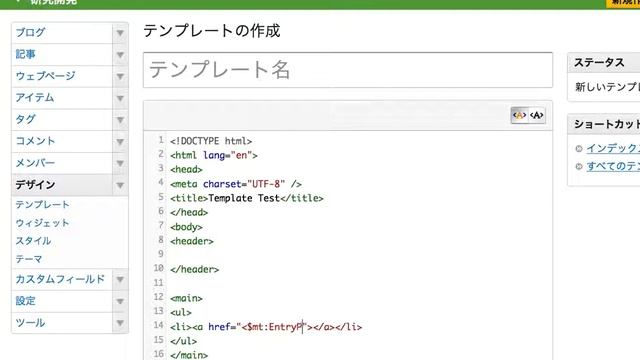This screenshot has width=640, height=360.
Task: Click the title Template Test line
Action: (x=247, y=198)
